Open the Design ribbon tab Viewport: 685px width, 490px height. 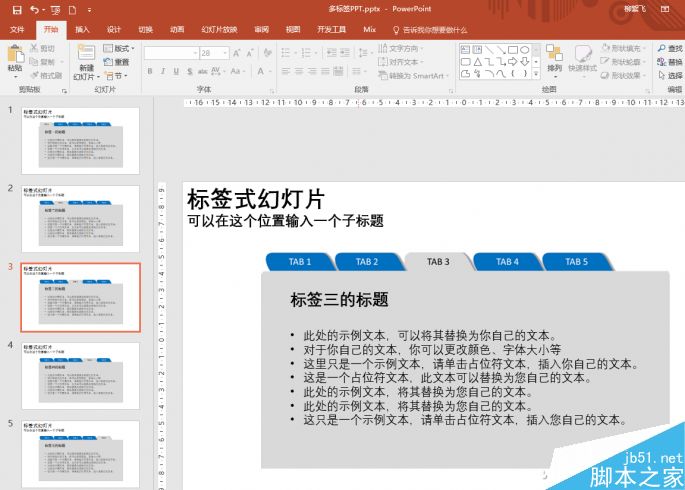[114, 30]
